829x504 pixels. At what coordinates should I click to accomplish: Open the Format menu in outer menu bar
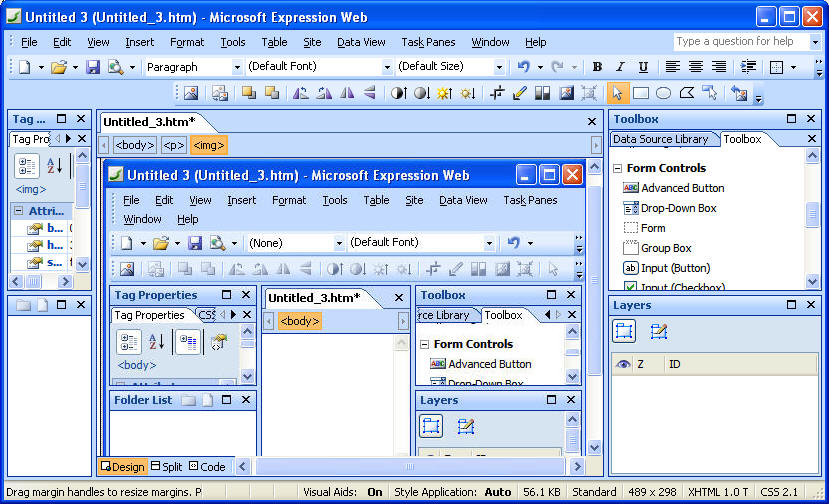(x=187, y=42)
